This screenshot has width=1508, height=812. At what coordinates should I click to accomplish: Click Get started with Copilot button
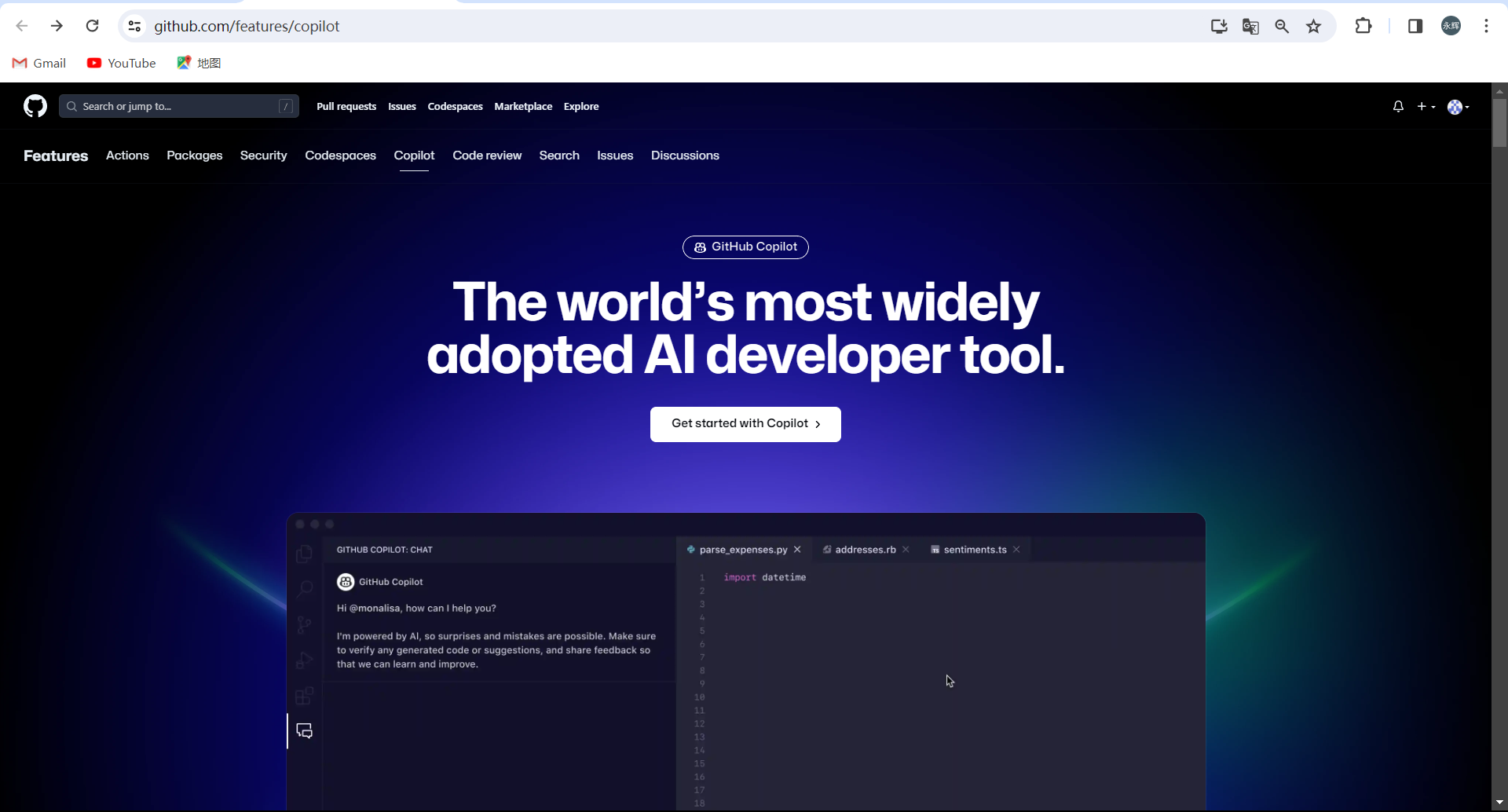(745, 424)
